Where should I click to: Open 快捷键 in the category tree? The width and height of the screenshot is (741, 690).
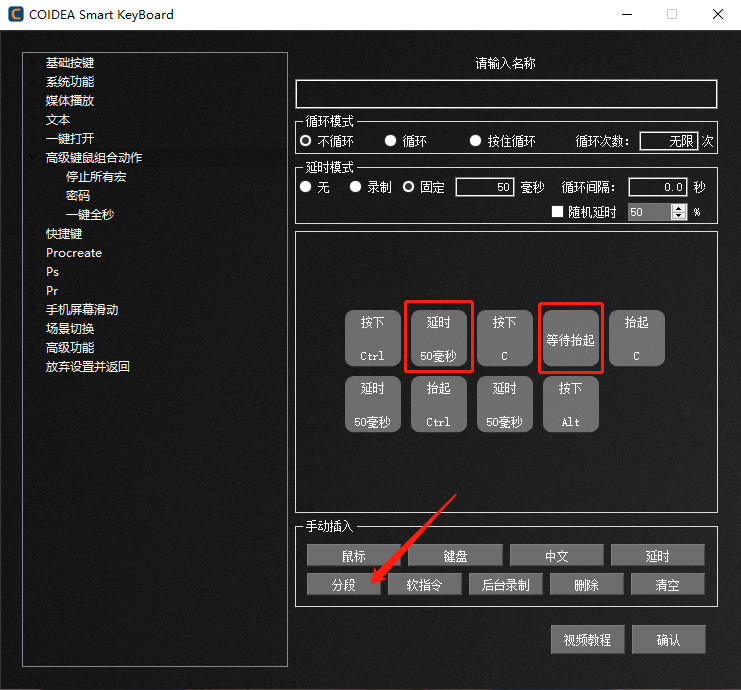click(64, 233)
